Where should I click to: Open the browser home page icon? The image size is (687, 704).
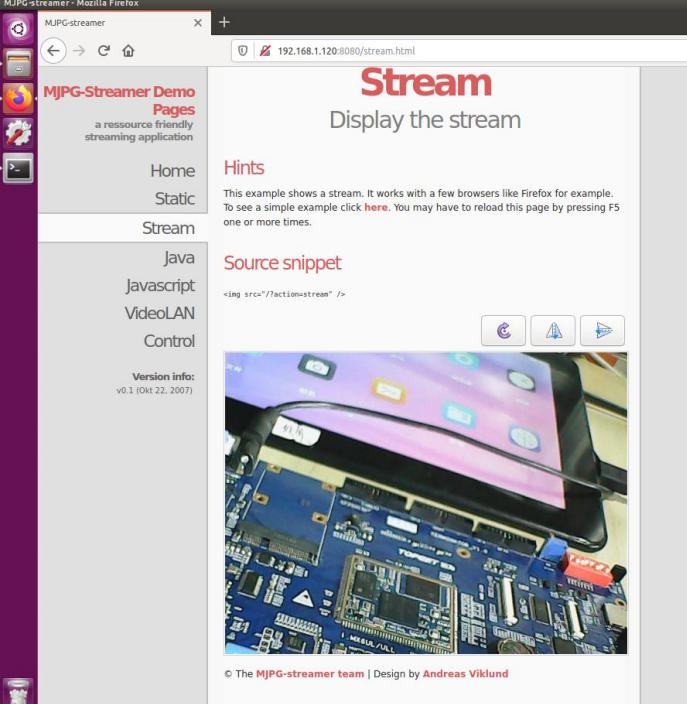pyautogui.click(x=128, y=51)
